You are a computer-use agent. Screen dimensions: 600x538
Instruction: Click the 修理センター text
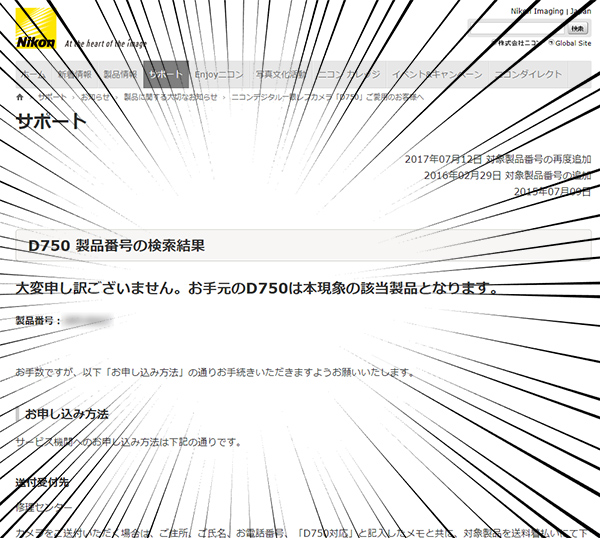coord(44,508)
